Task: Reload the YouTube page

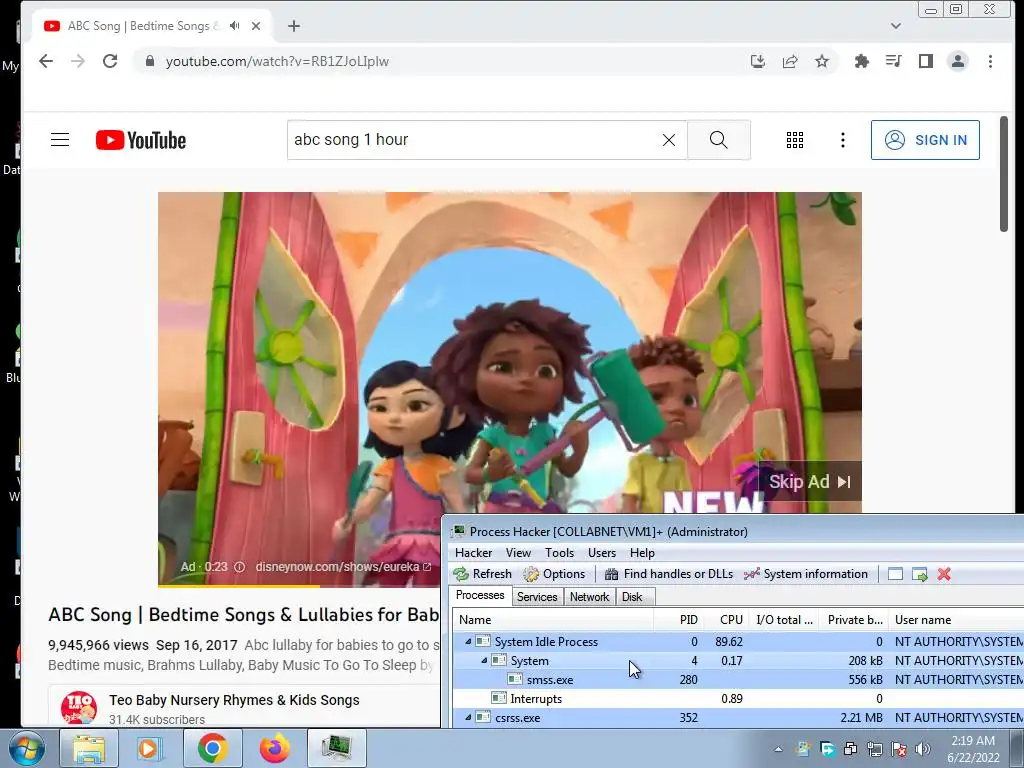Action: tap(110, 61)
